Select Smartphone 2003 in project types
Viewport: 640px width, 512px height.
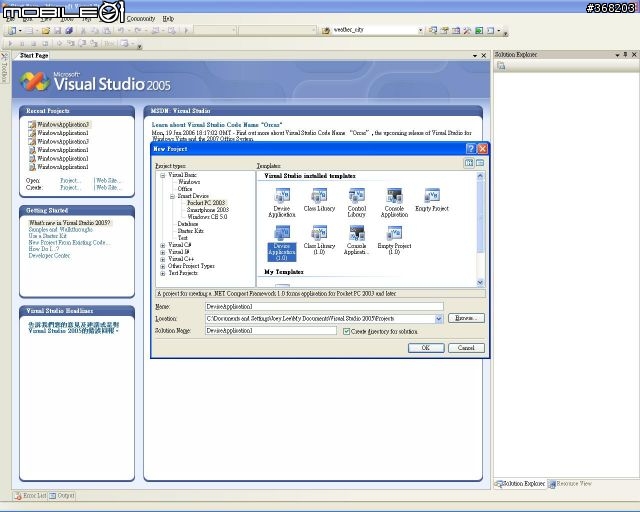point(208,210)
